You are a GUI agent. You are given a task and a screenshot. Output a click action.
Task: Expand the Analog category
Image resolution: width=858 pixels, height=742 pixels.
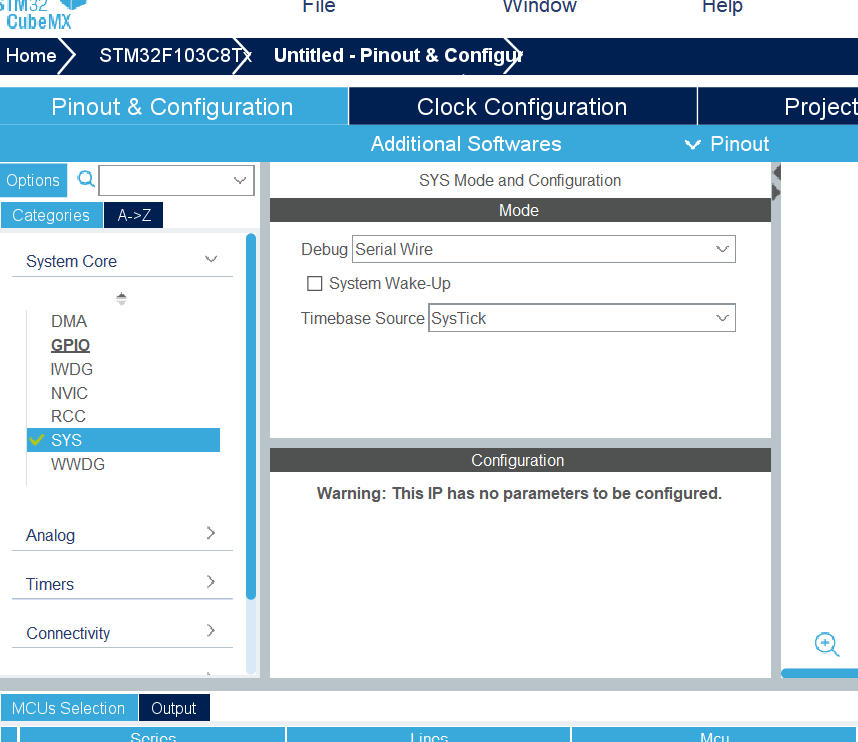[211, 532]
